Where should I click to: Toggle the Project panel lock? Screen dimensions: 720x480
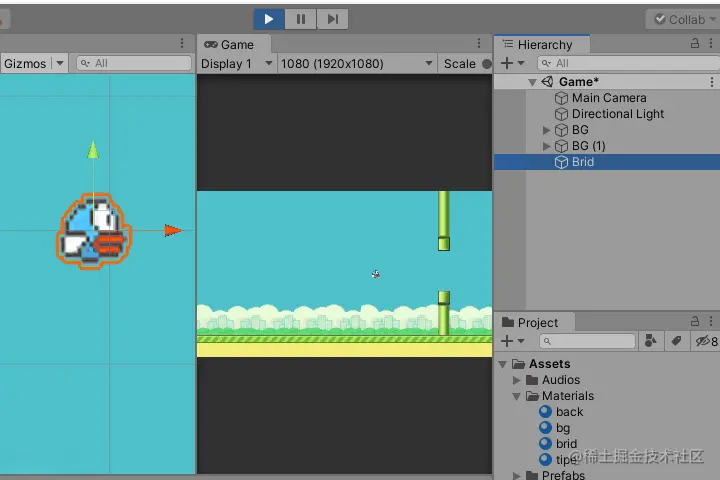coord(695,321)
